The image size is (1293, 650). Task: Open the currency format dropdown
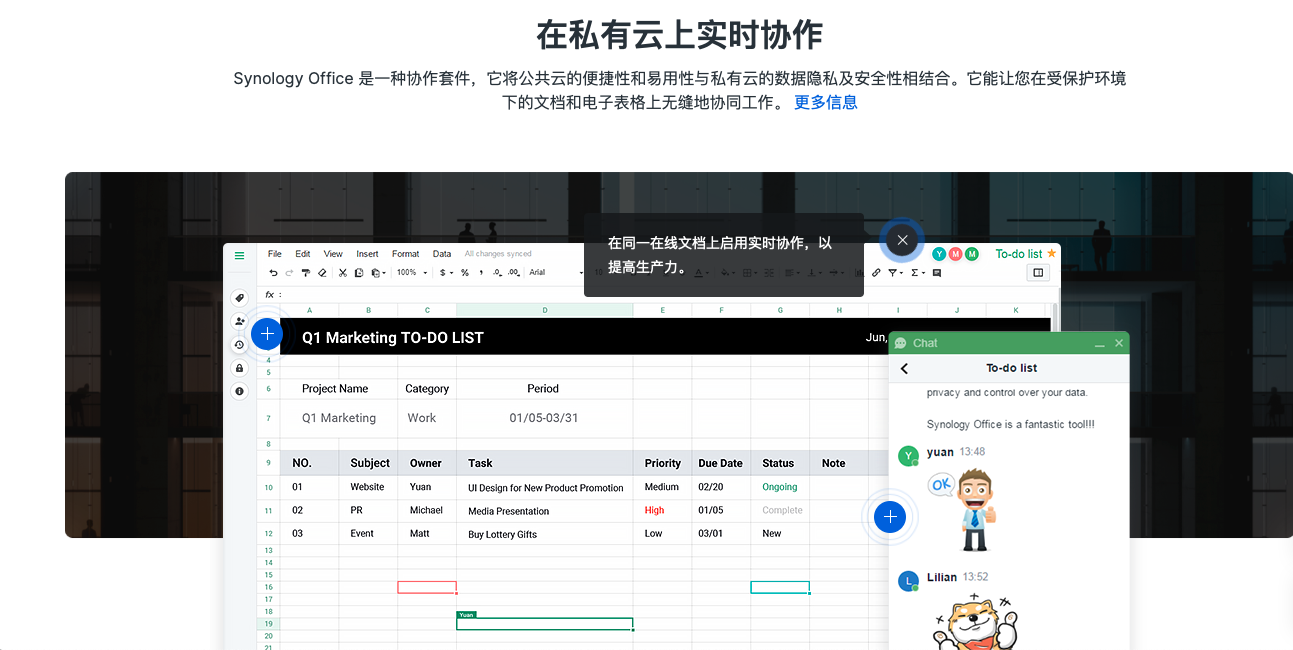tap(446, 272)
